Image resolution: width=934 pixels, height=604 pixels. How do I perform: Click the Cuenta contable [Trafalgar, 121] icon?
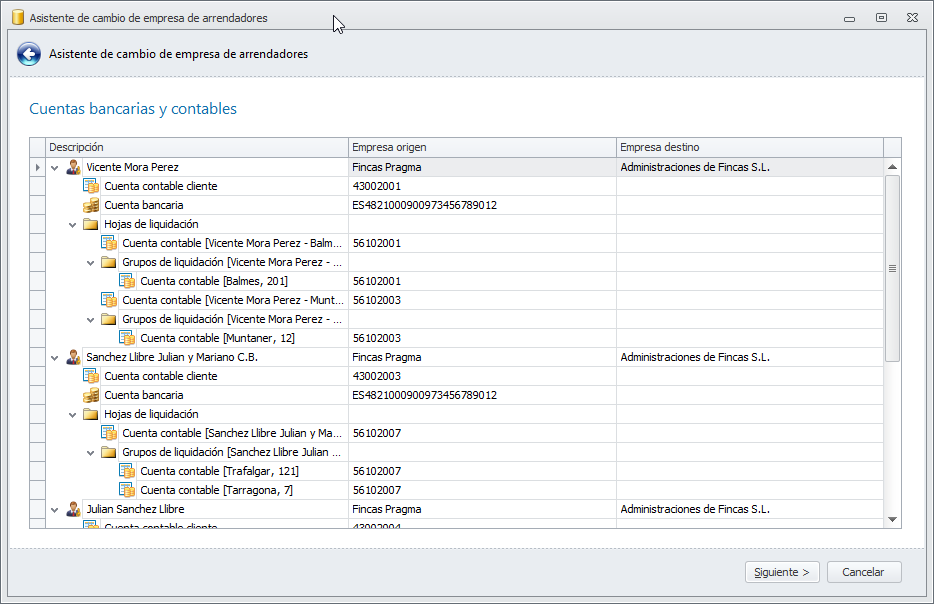[127, 471]
